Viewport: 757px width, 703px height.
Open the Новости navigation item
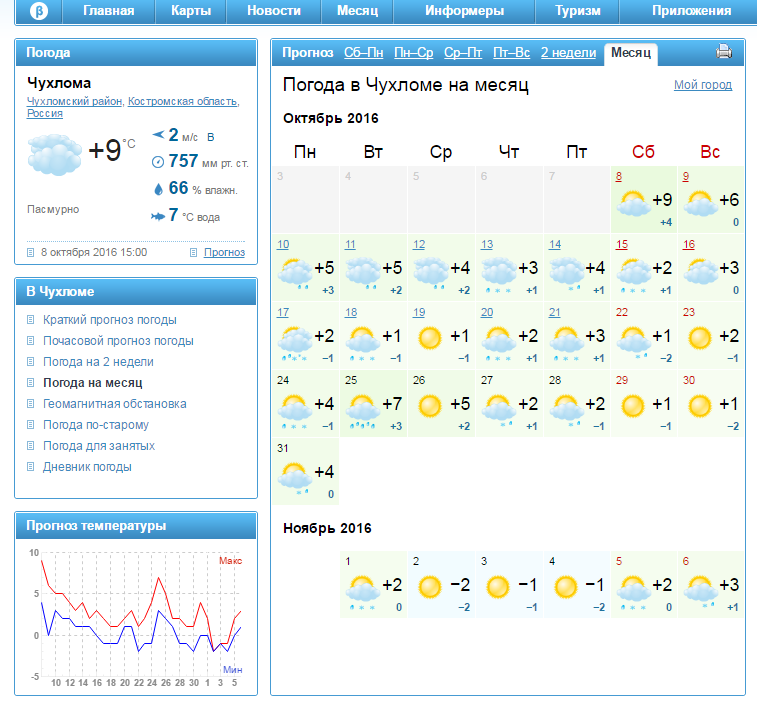273,11
